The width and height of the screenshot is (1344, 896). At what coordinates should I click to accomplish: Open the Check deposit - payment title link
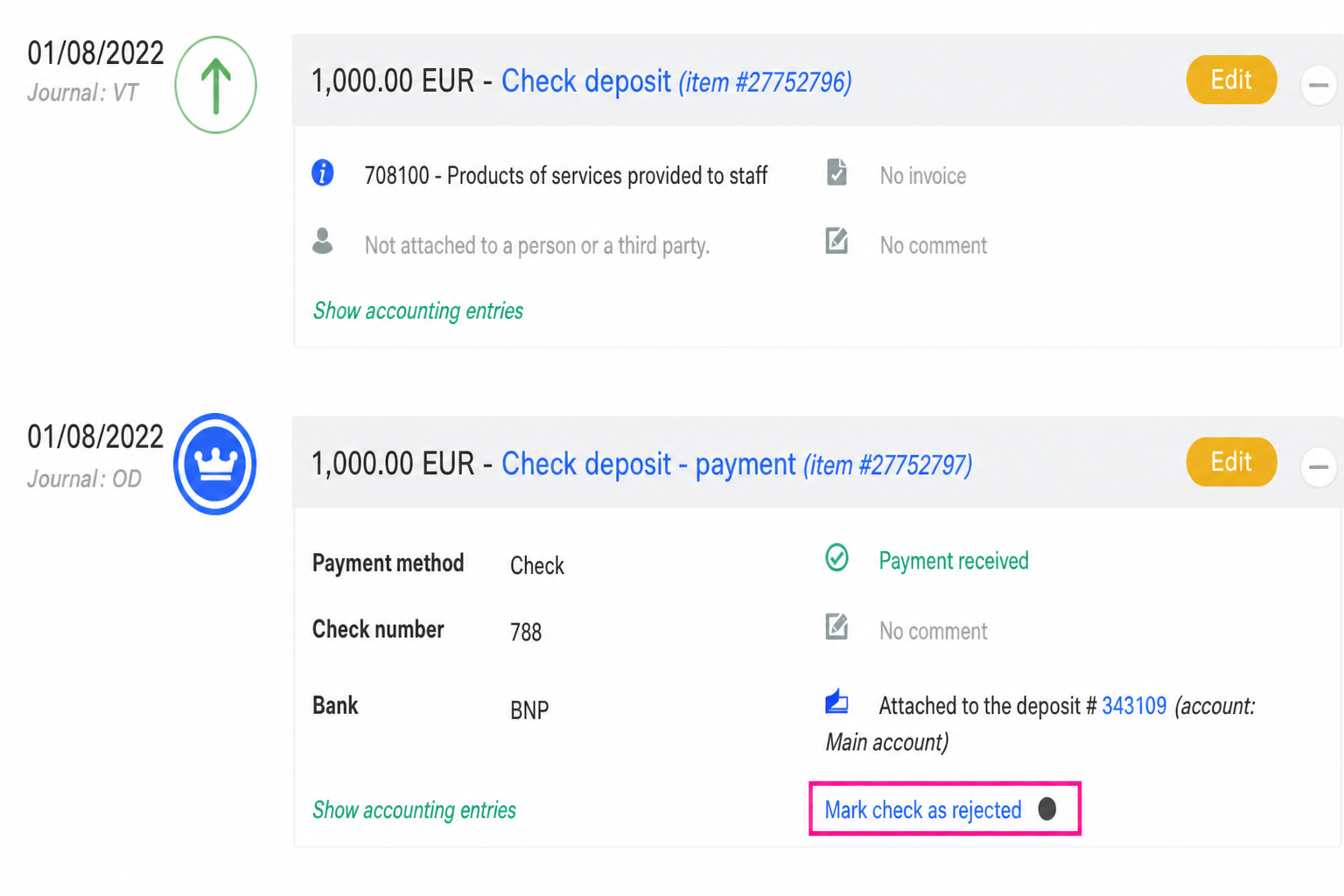tap(648, 464)
